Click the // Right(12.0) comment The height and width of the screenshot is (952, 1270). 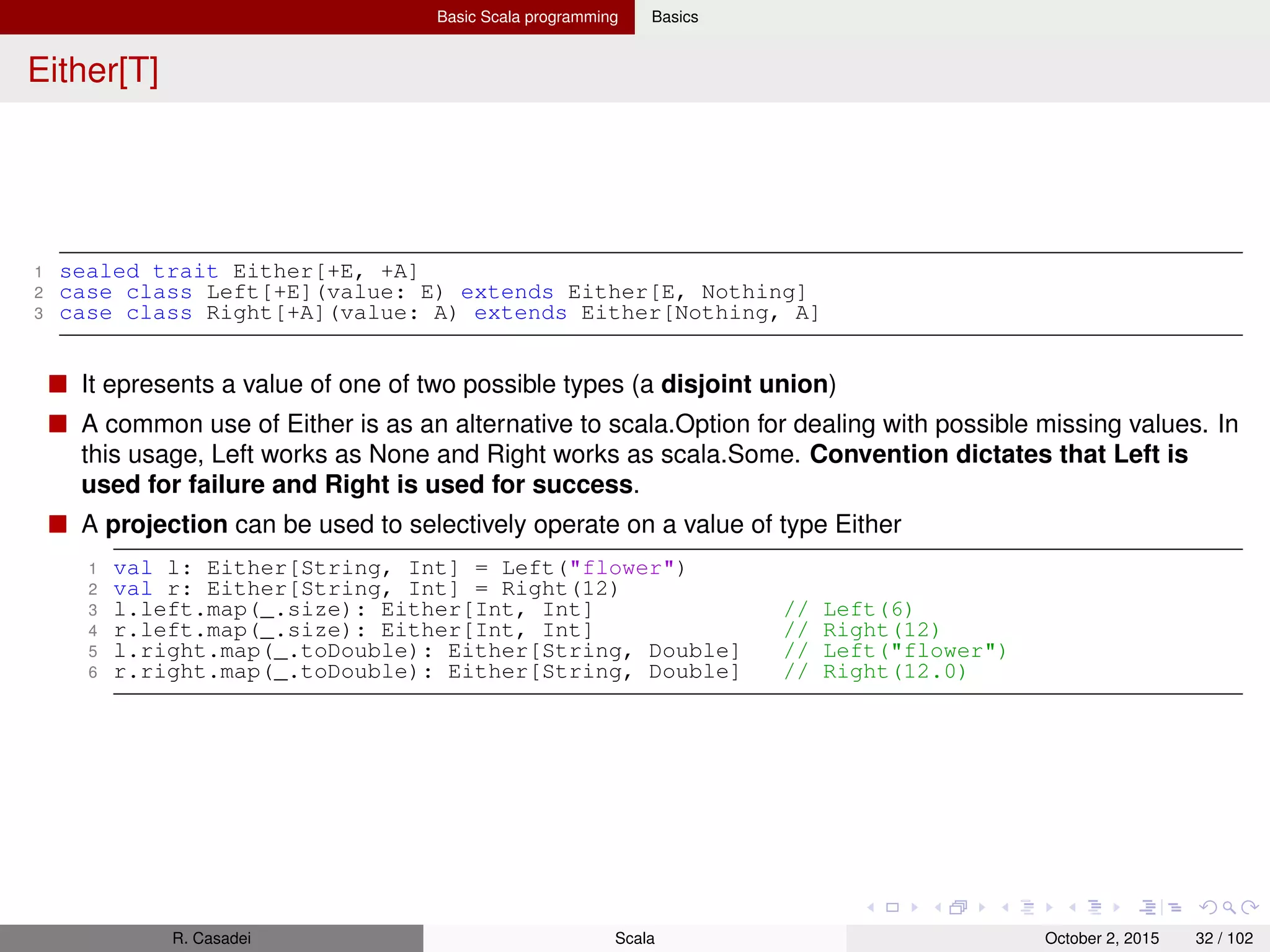[x=875, y=672]
